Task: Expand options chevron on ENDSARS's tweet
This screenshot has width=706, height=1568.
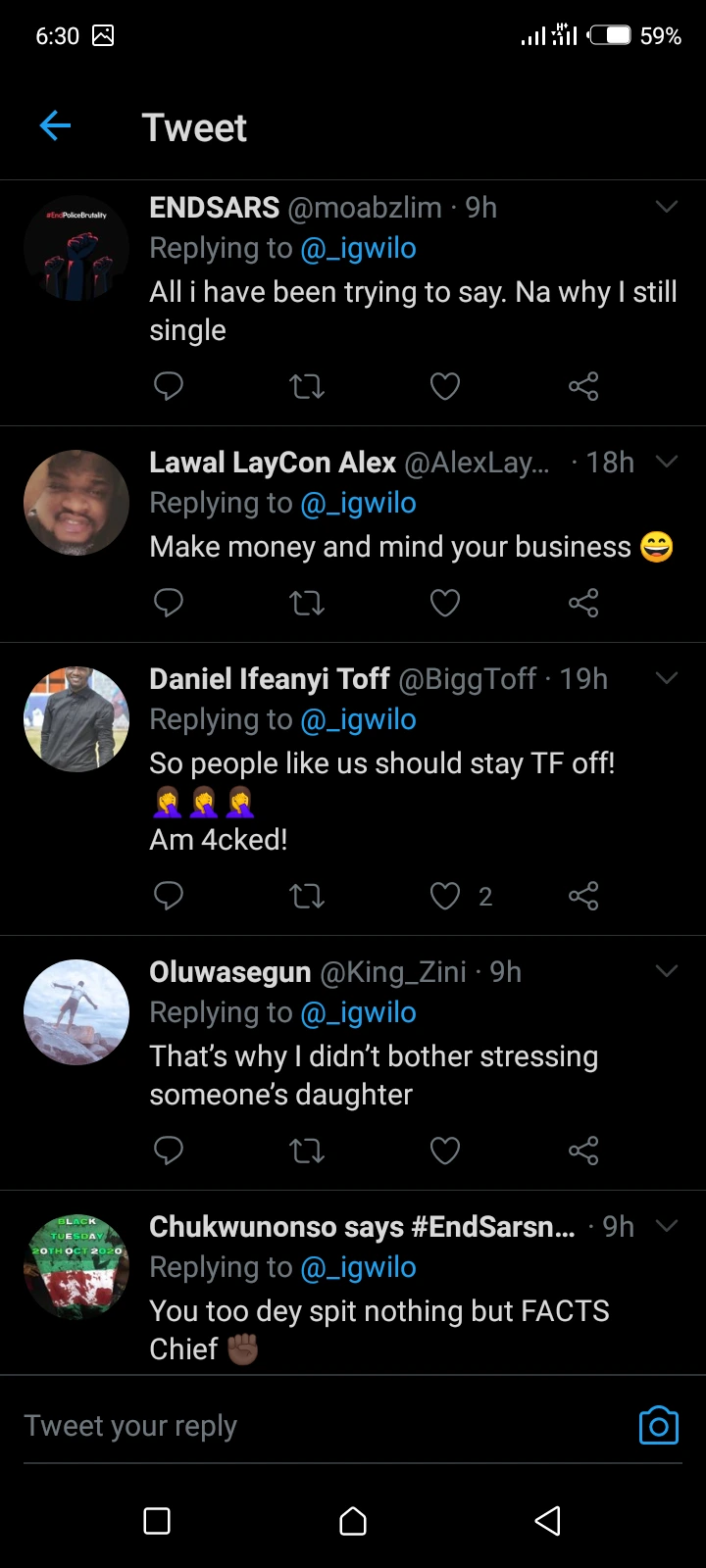Action: point(667,207)
